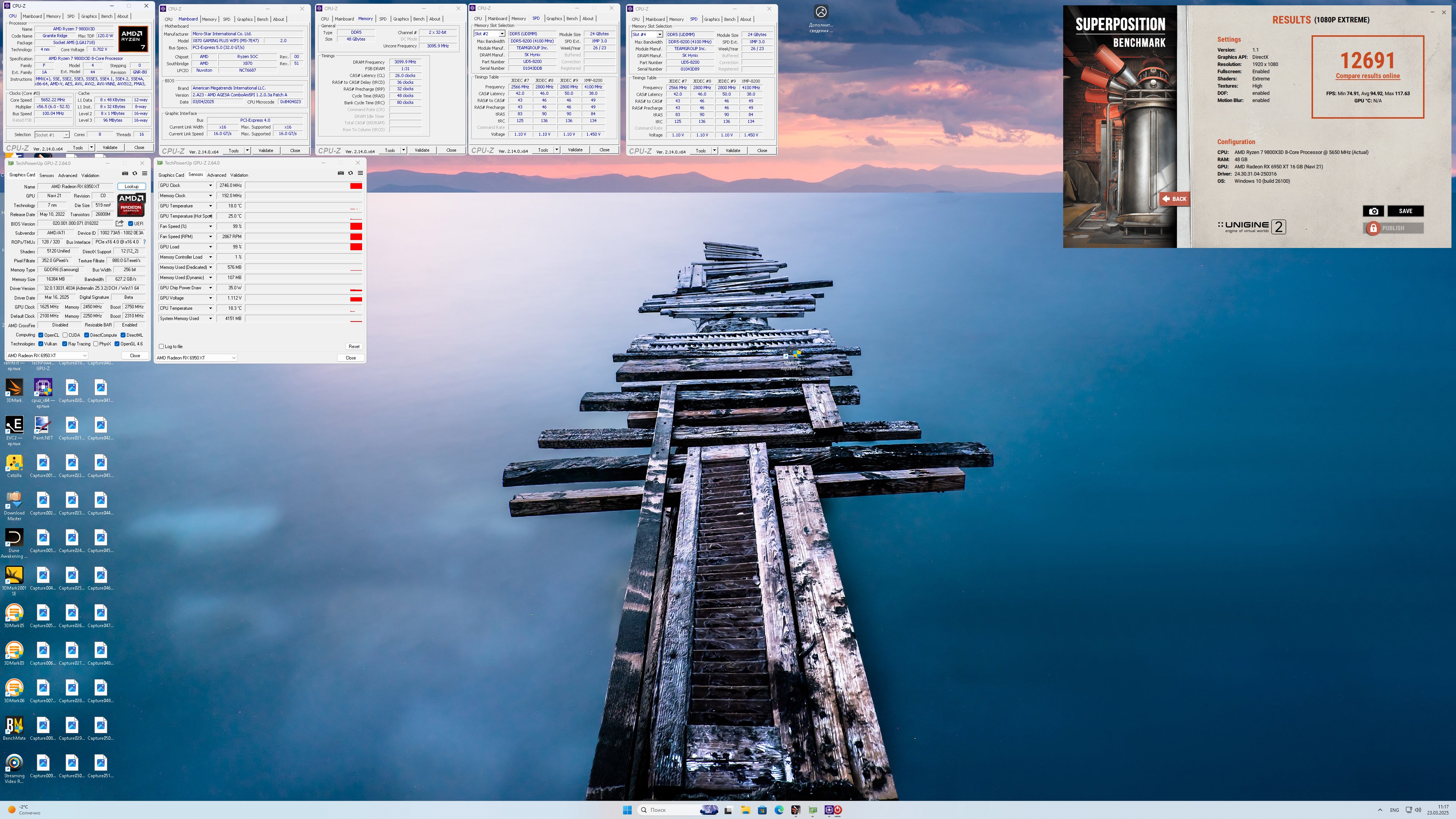This screenshot has width=1456, height=819.
Task: Click the taskbar search box
Action: point(678,810)
